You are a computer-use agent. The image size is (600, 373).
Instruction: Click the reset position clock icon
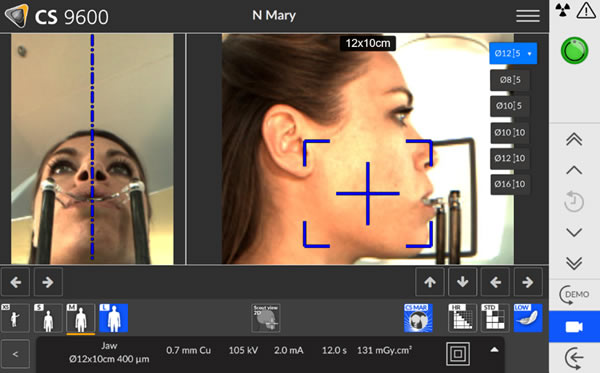[x=574, y=202]
